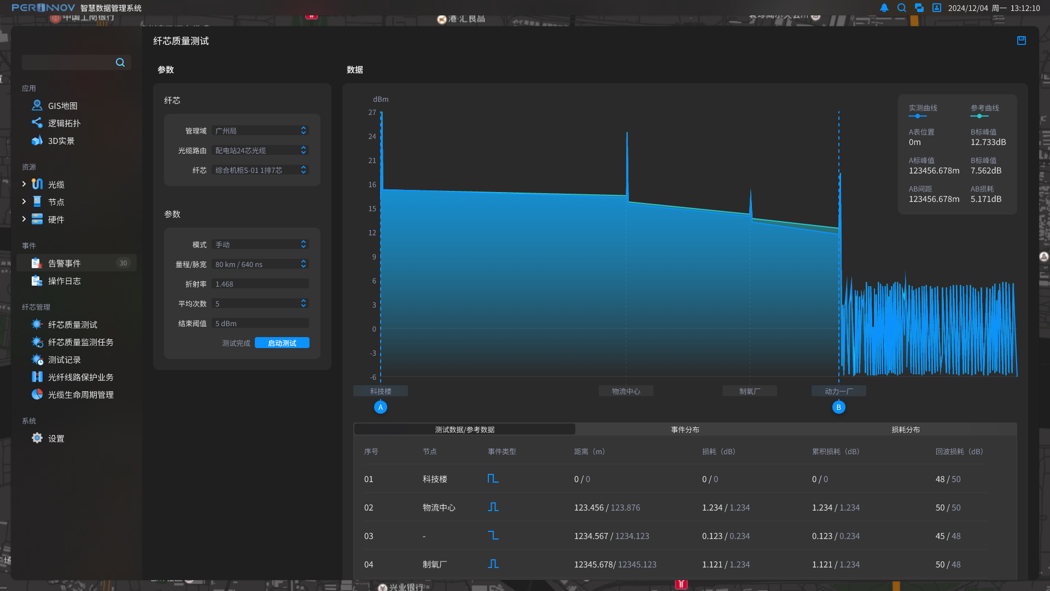The image size is (1050, 591).
Task: Expand the 硬件 tree node
Action: pyautogui.click(x=24, y=219)
